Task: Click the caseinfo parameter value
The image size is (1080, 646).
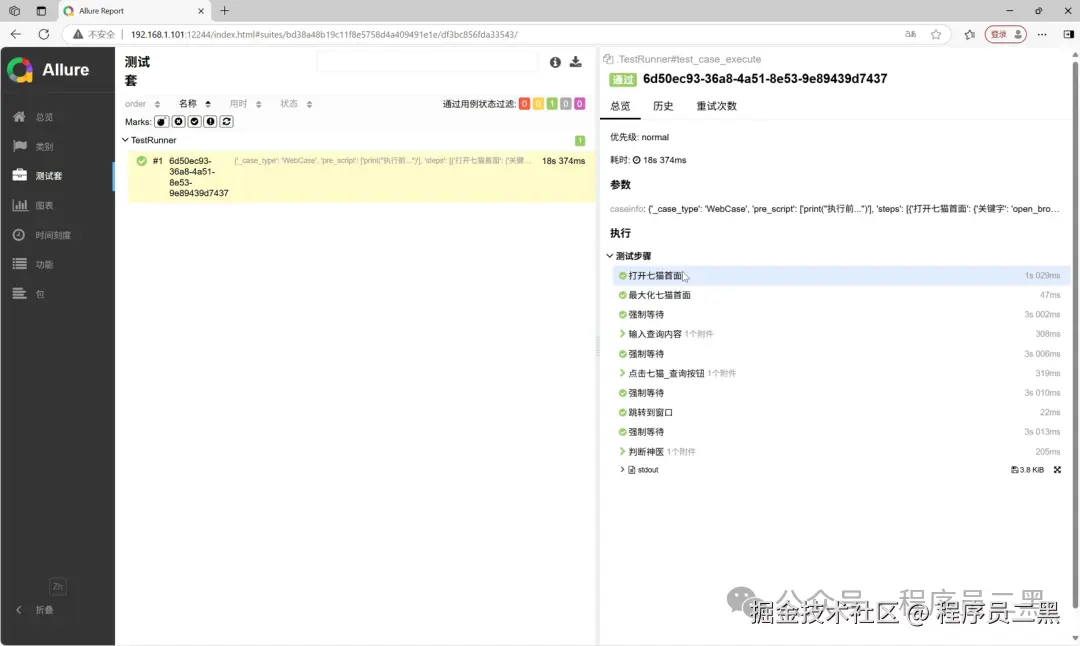Action: tap(853, 209)
